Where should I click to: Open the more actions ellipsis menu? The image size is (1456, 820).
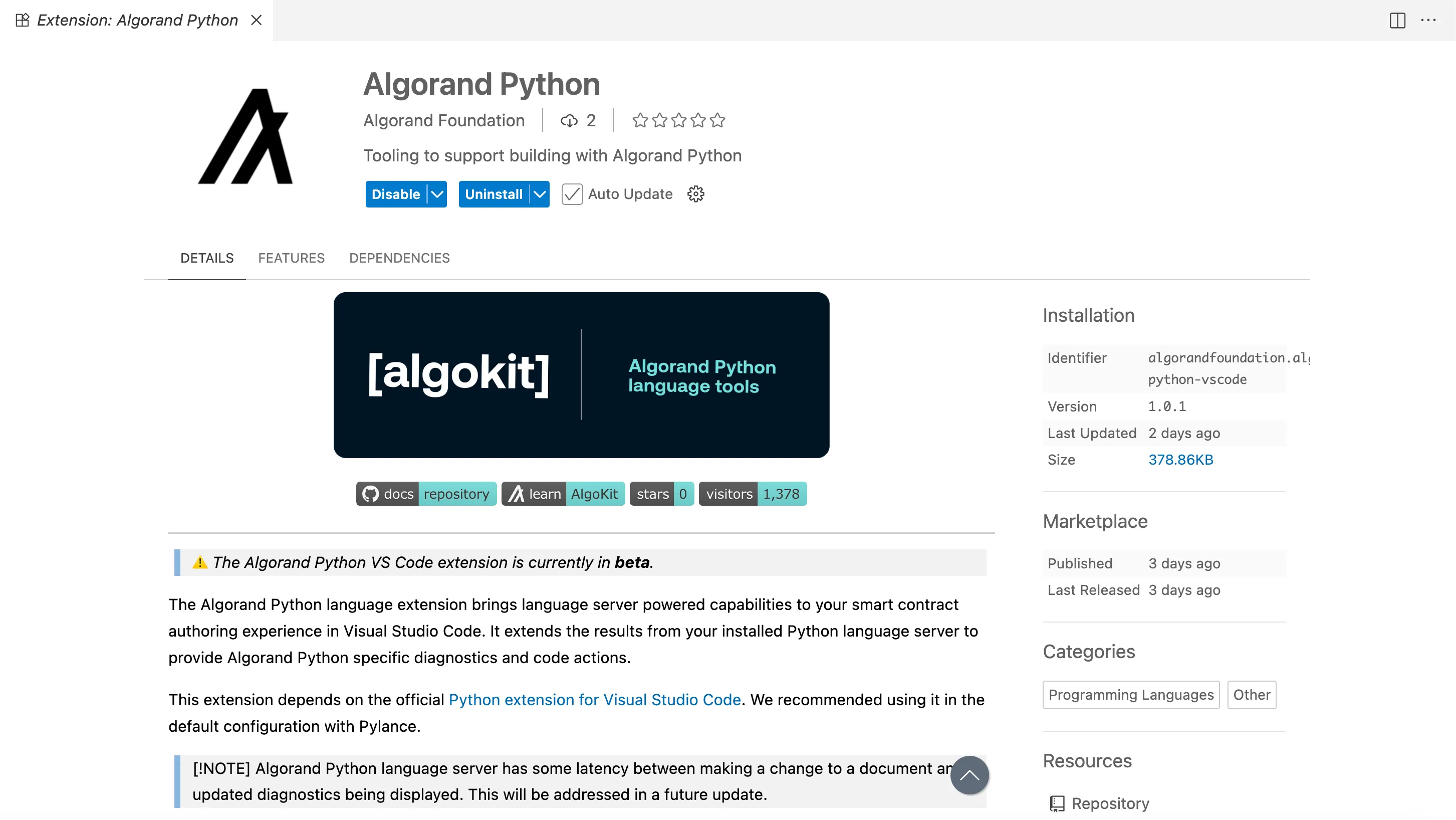tap(1429, 21)
